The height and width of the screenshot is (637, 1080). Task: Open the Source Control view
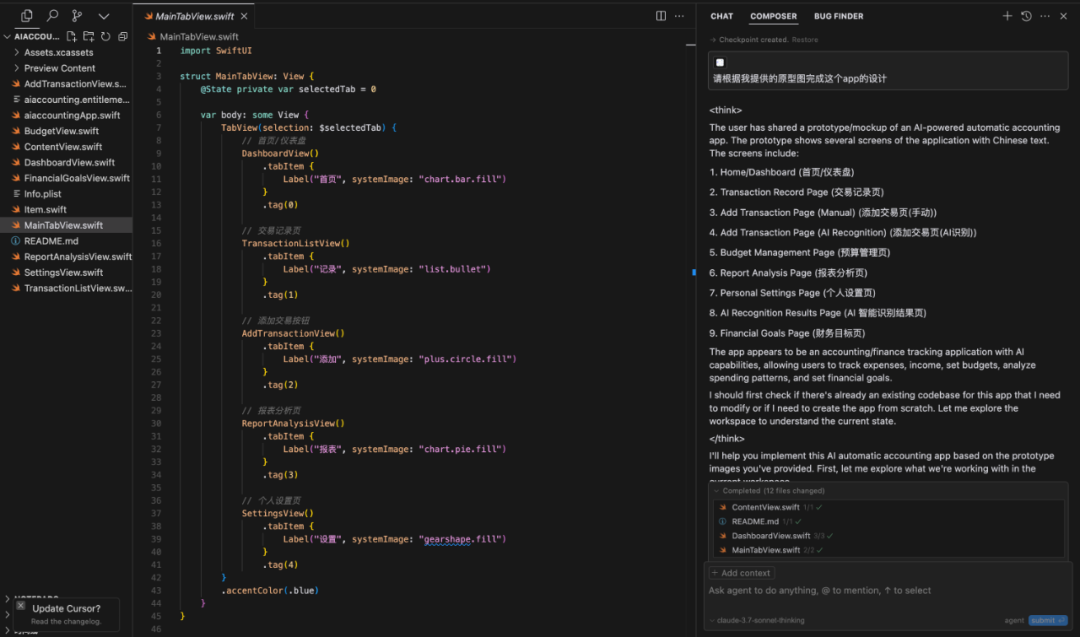[x=77, y=16]
